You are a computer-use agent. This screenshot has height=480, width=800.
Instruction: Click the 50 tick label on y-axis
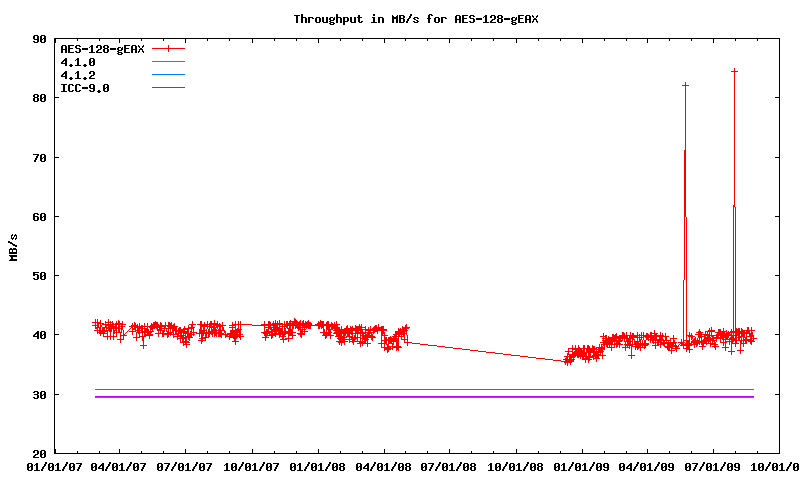tap(40, 276)
